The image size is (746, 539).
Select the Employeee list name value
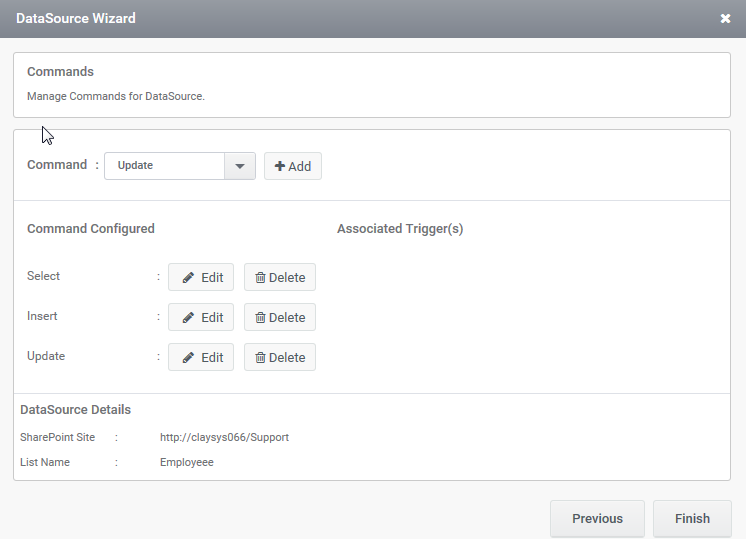186,462
